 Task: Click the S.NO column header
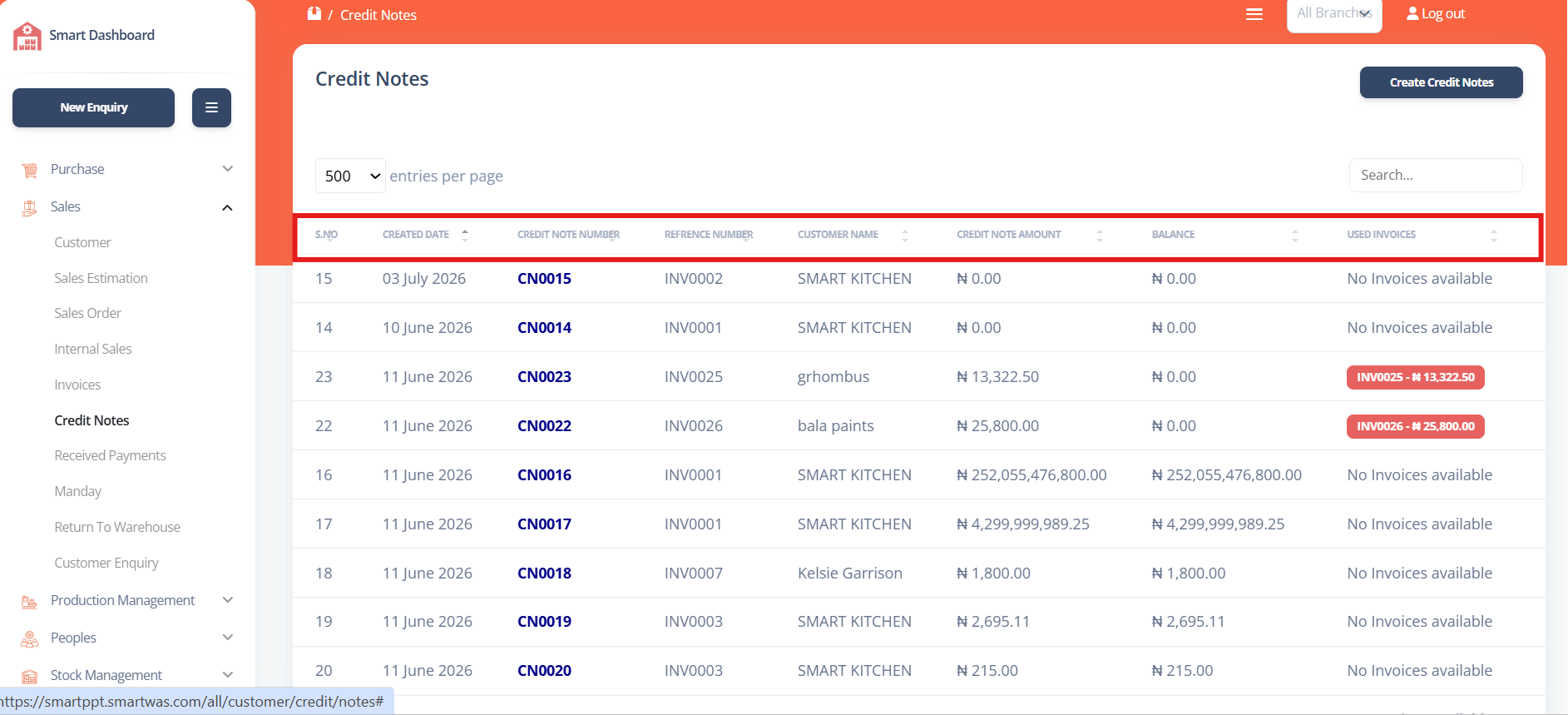click(x=326, y=235)
